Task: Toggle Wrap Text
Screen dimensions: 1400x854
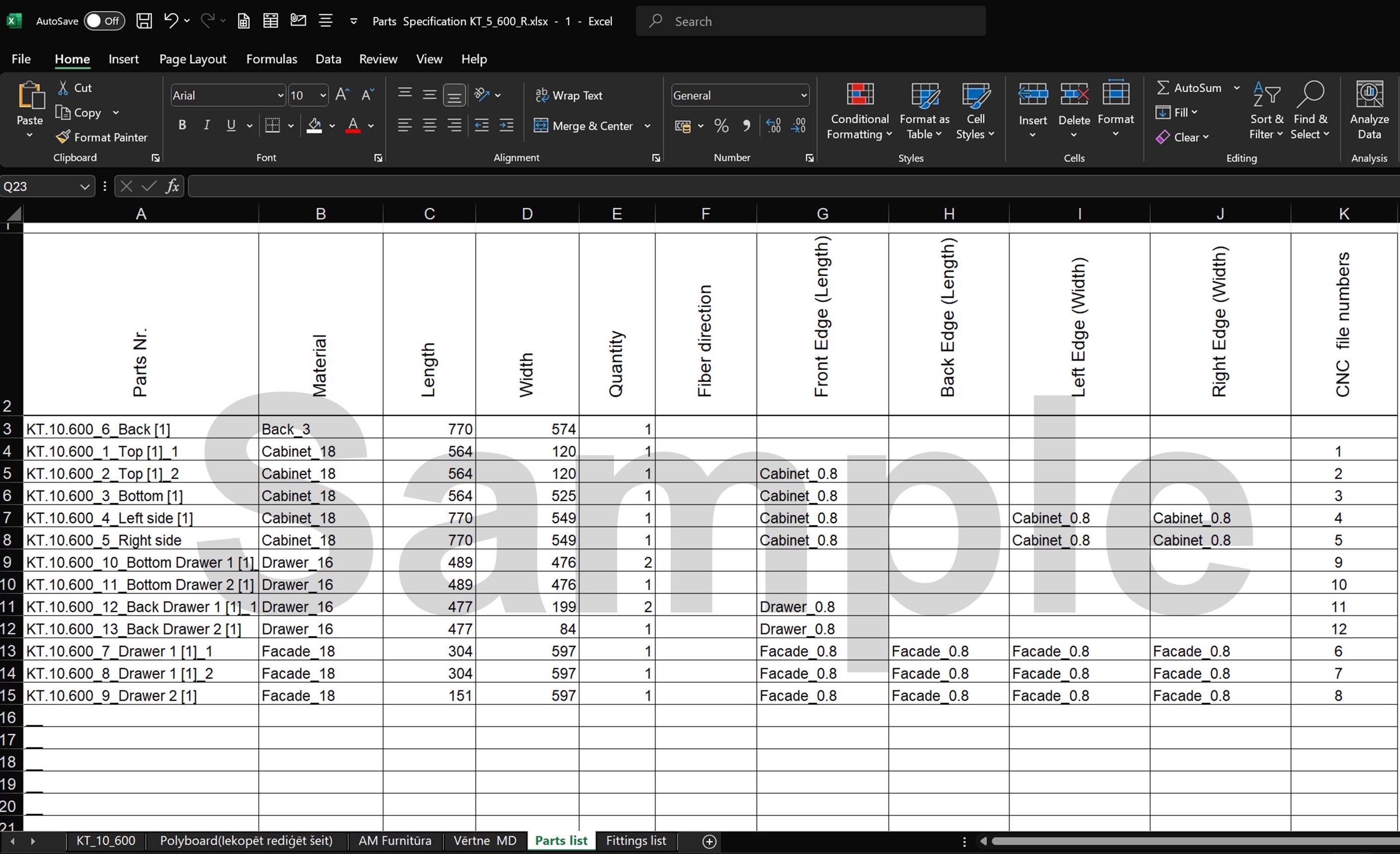Action: (x=569, y=95)
